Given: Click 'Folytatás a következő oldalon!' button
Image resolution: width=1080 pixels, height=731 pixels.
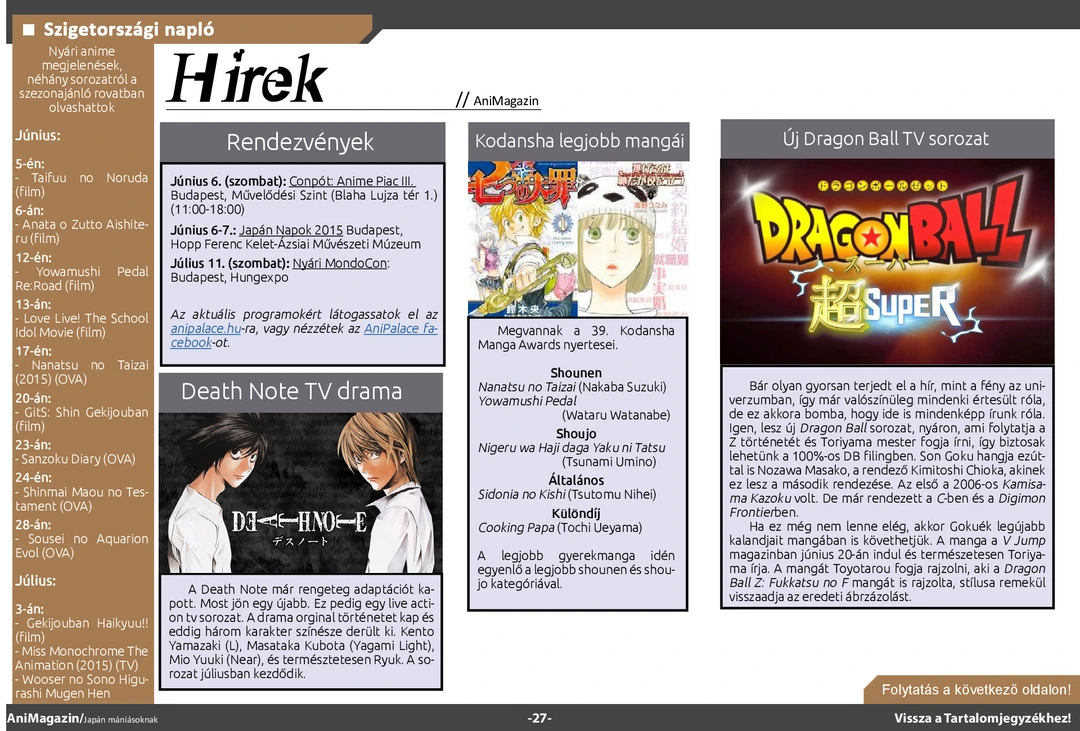Looking at the screenshot, I should pyautogui.click(x=975, y=690).
